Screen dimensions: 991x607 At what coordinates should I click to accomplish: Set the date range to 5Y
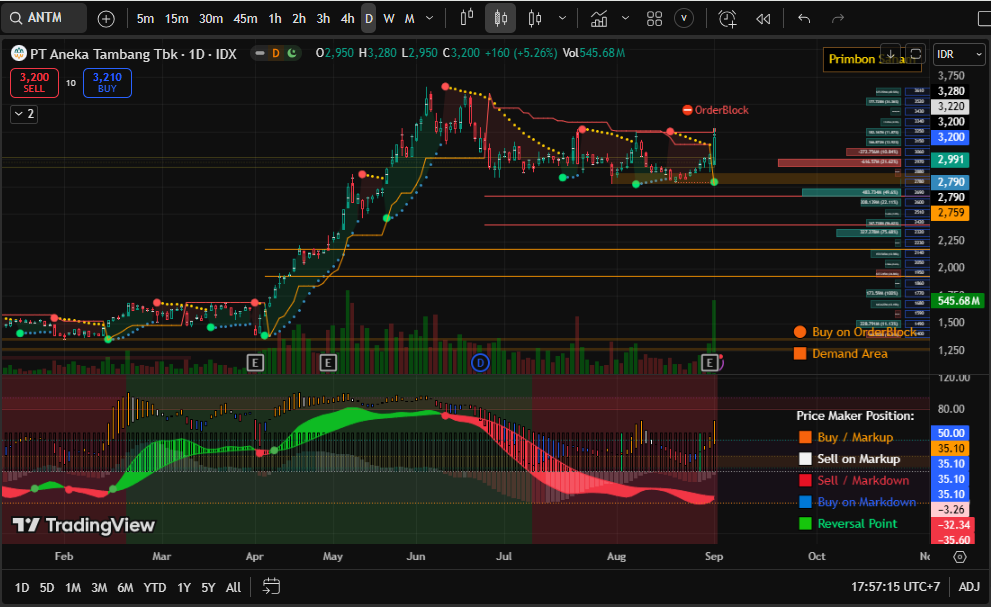208,587
